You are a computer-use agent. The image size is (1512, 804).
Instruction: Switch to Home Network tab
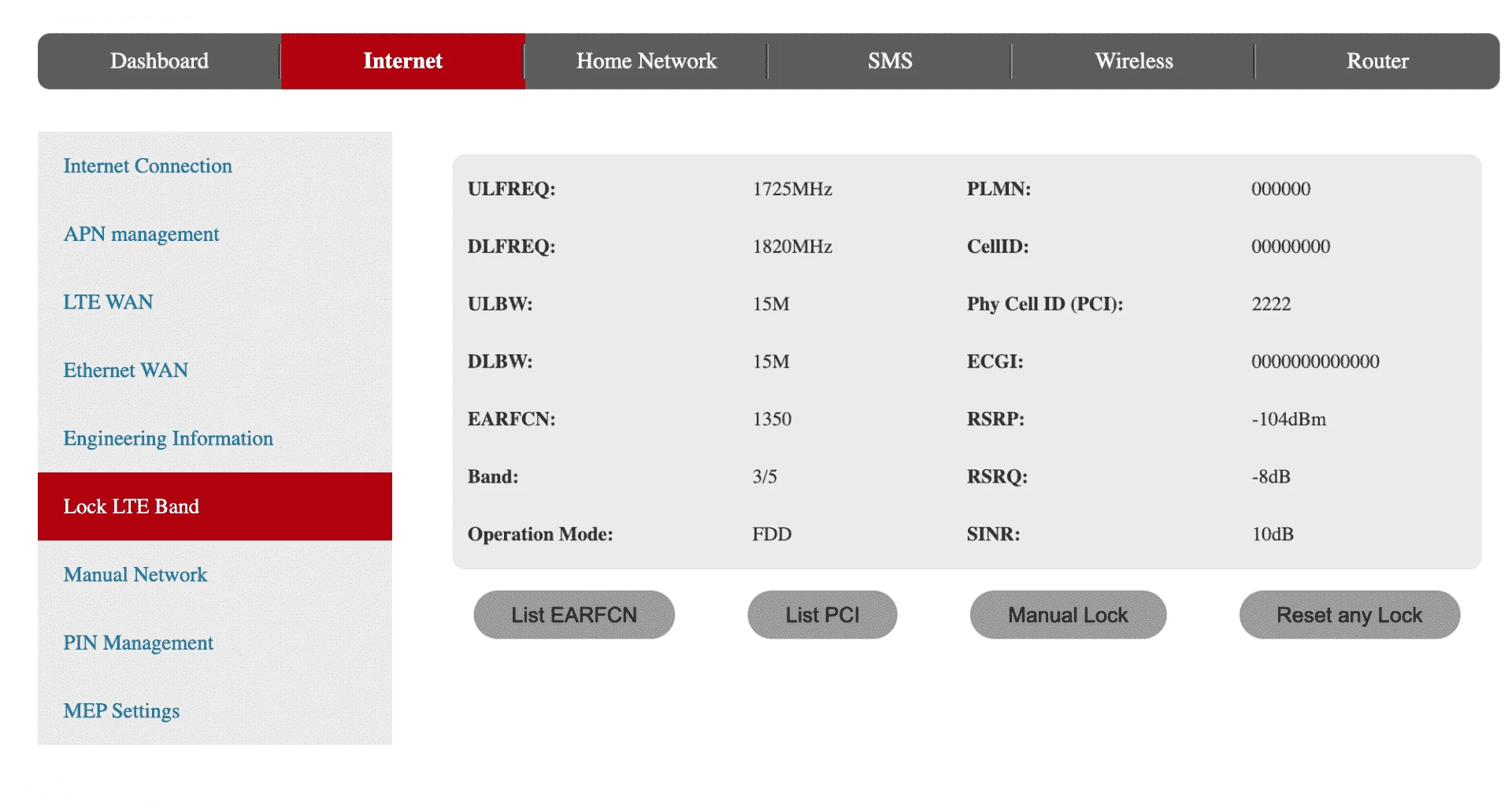647,61
